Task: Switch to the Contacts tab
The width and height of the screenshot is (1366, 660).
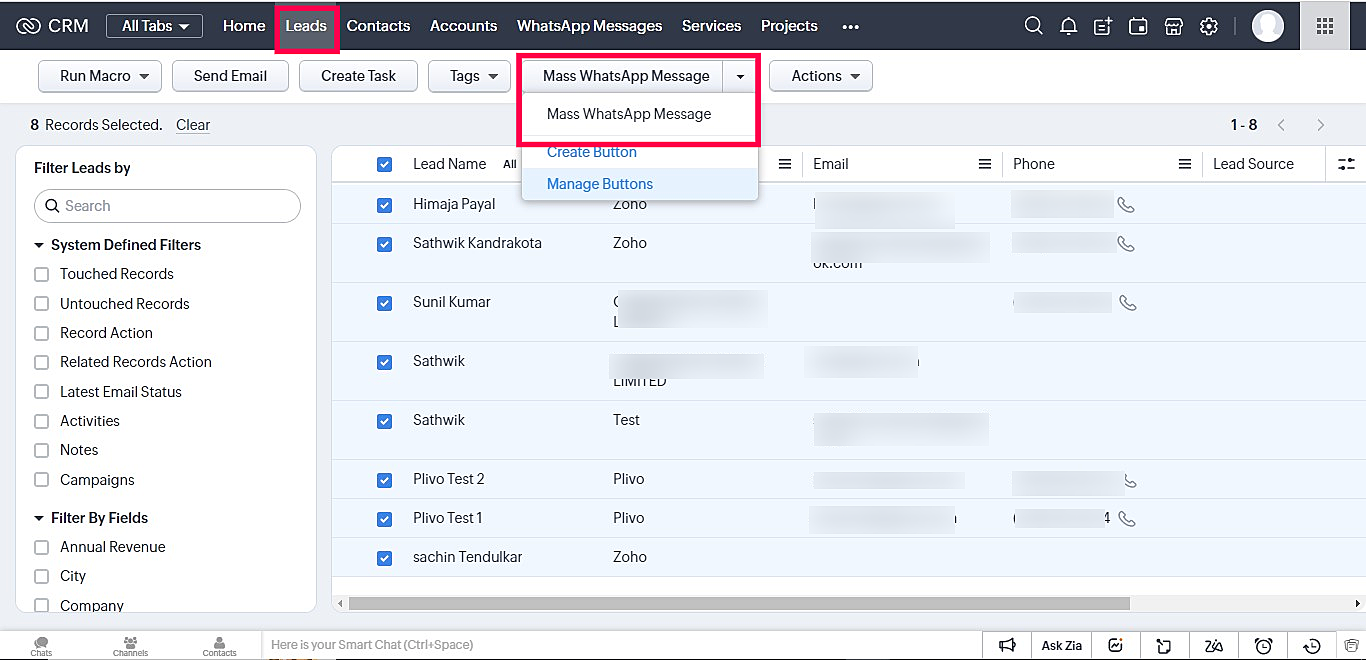Action: coord(378,26)
